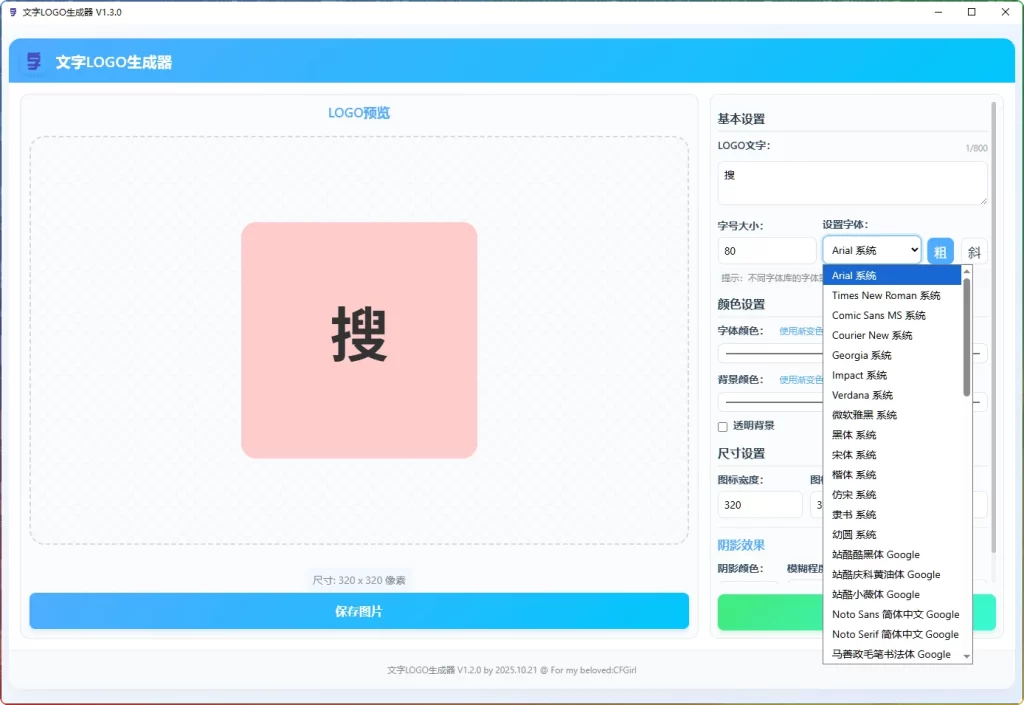Enable the 透明背景 checkbox
The height and width of the screenshot is (705, 1024).
[x=723, y=426]
